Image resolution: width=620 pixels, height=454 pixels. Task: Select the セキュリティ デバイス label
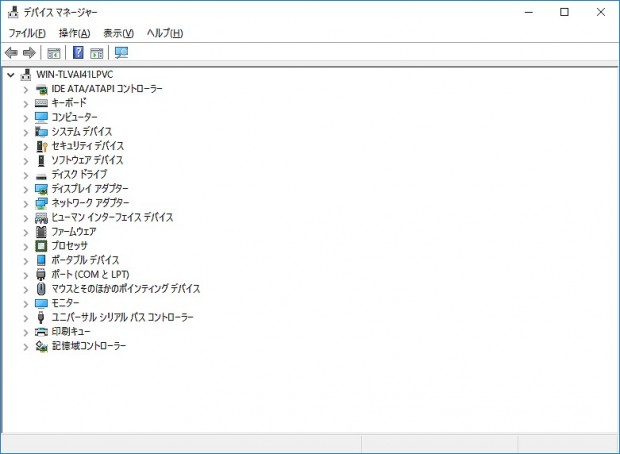(x=88, y=146)
